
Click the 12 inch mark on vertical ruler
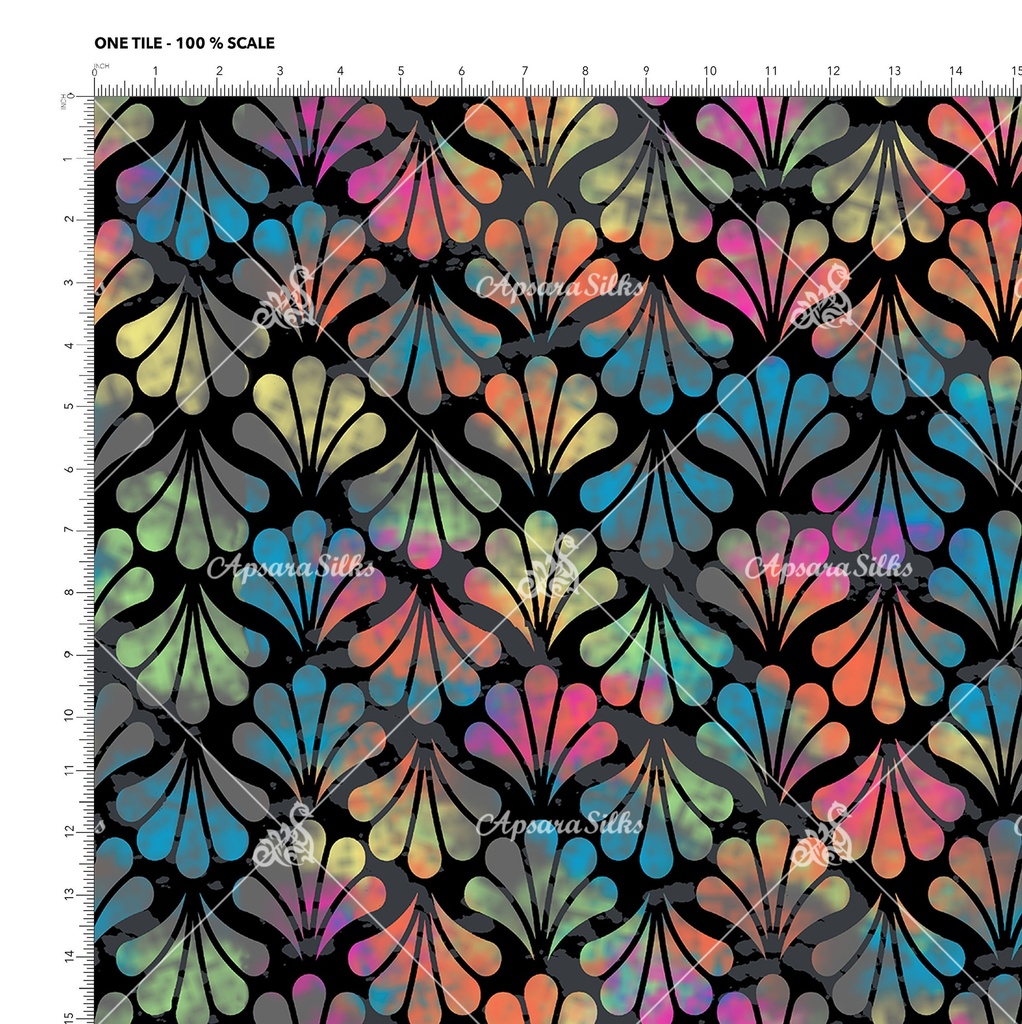(x=69, y=833)
